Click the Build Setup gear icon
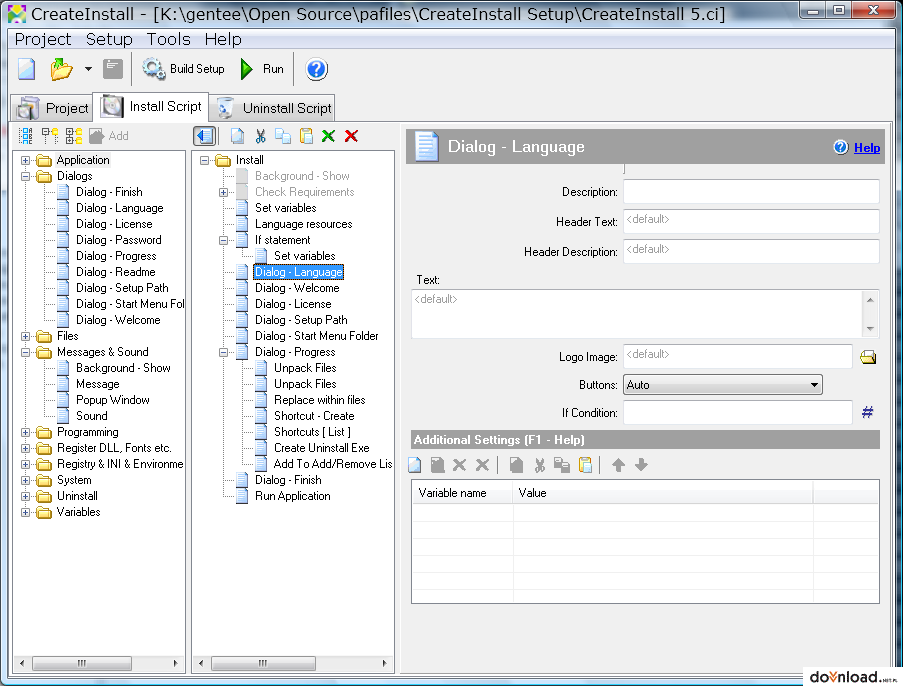 coord(154,69)
